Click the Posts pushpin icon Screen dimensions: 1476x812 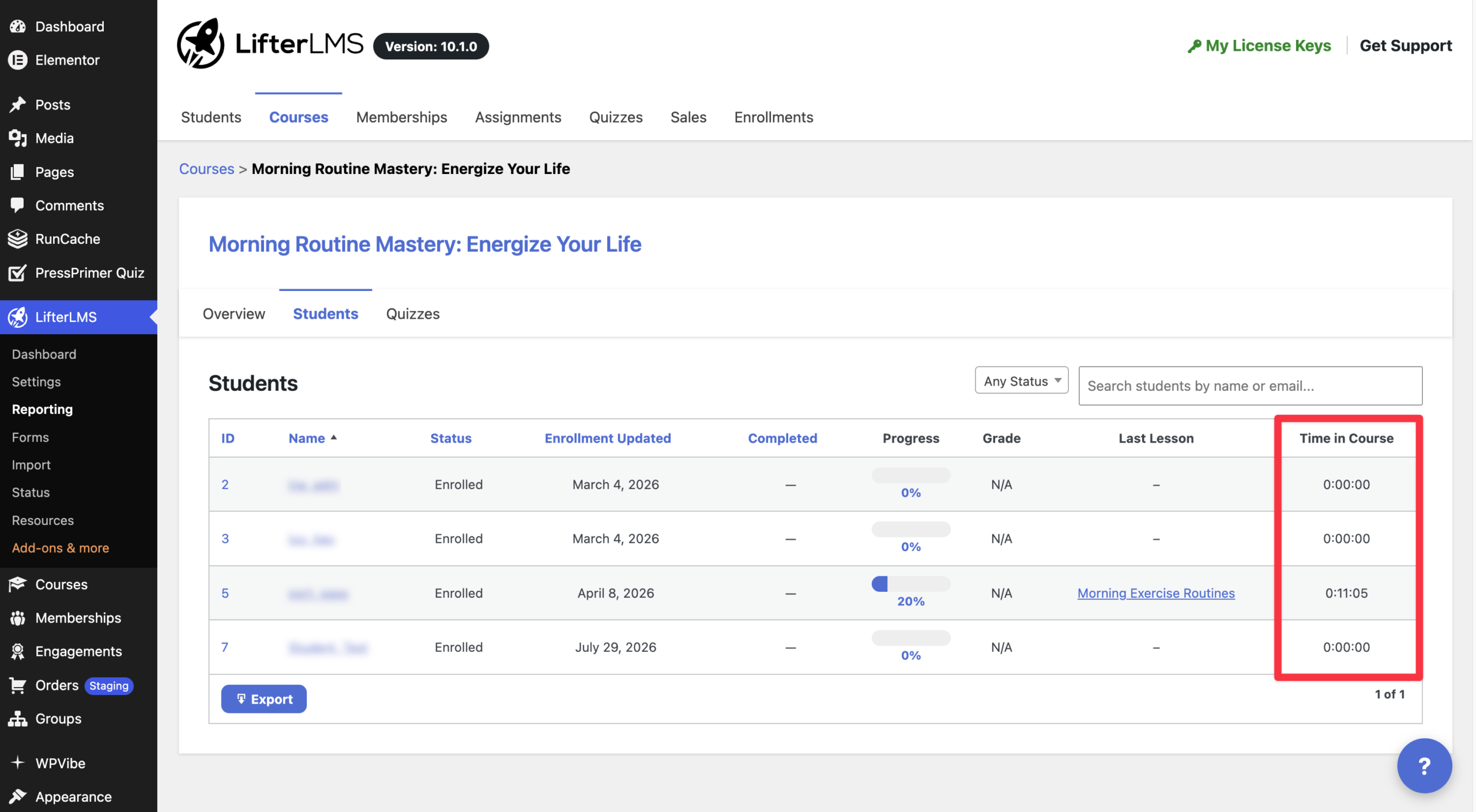coord(18,104)
